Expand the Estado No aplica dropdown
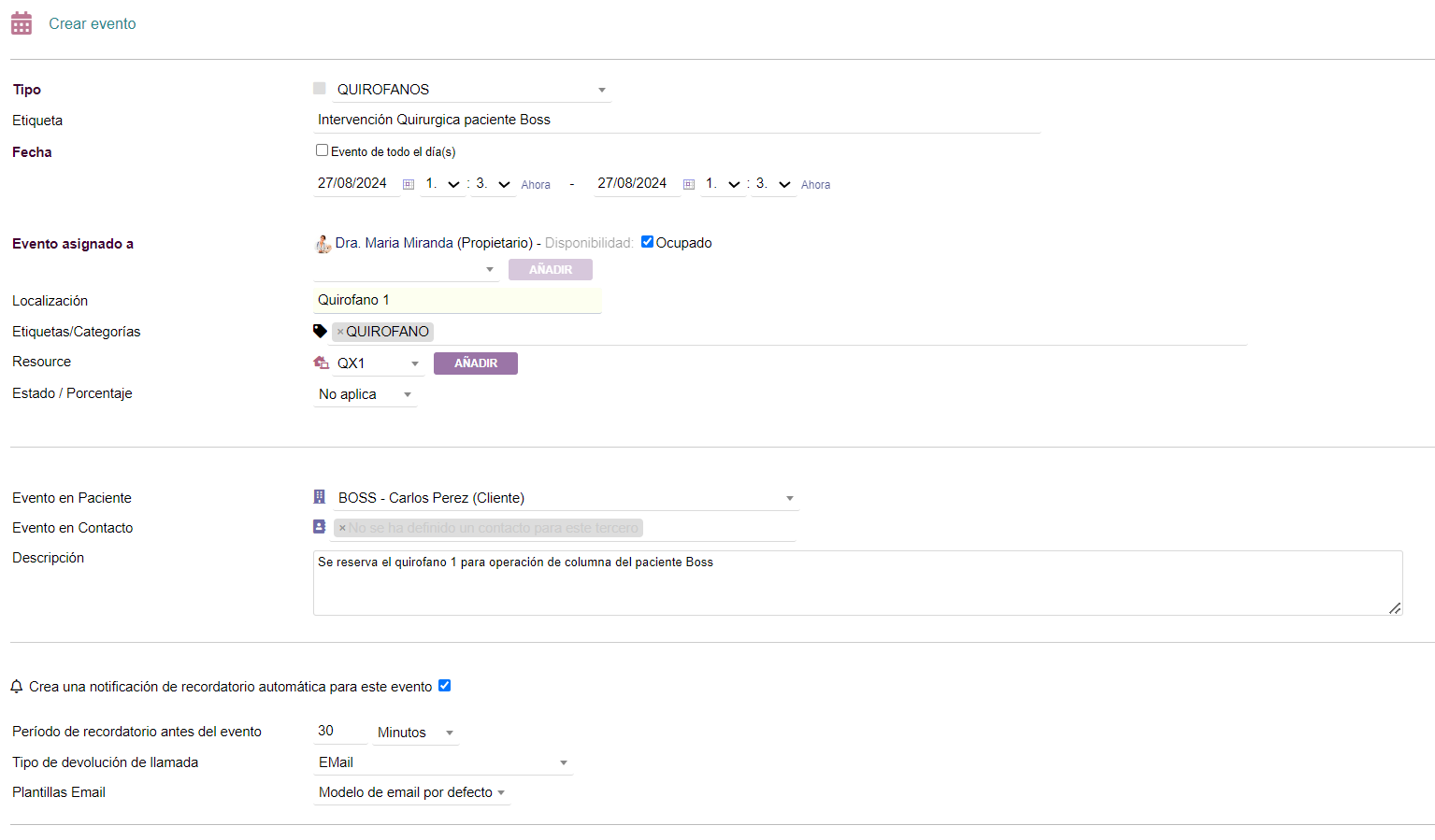This screenshot has width=1435, height=840. [365, 394]
